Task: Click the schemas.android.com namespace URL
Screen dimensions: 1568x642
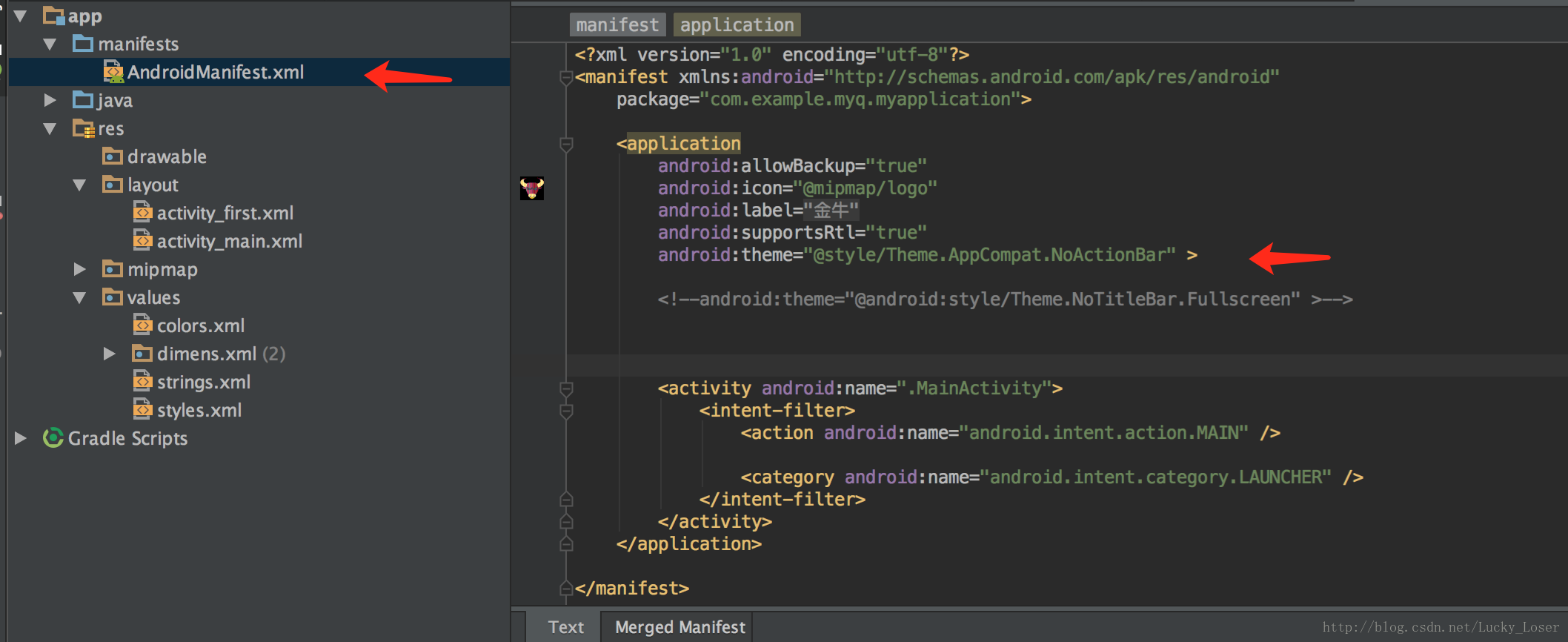Action: click(1052, 77)
